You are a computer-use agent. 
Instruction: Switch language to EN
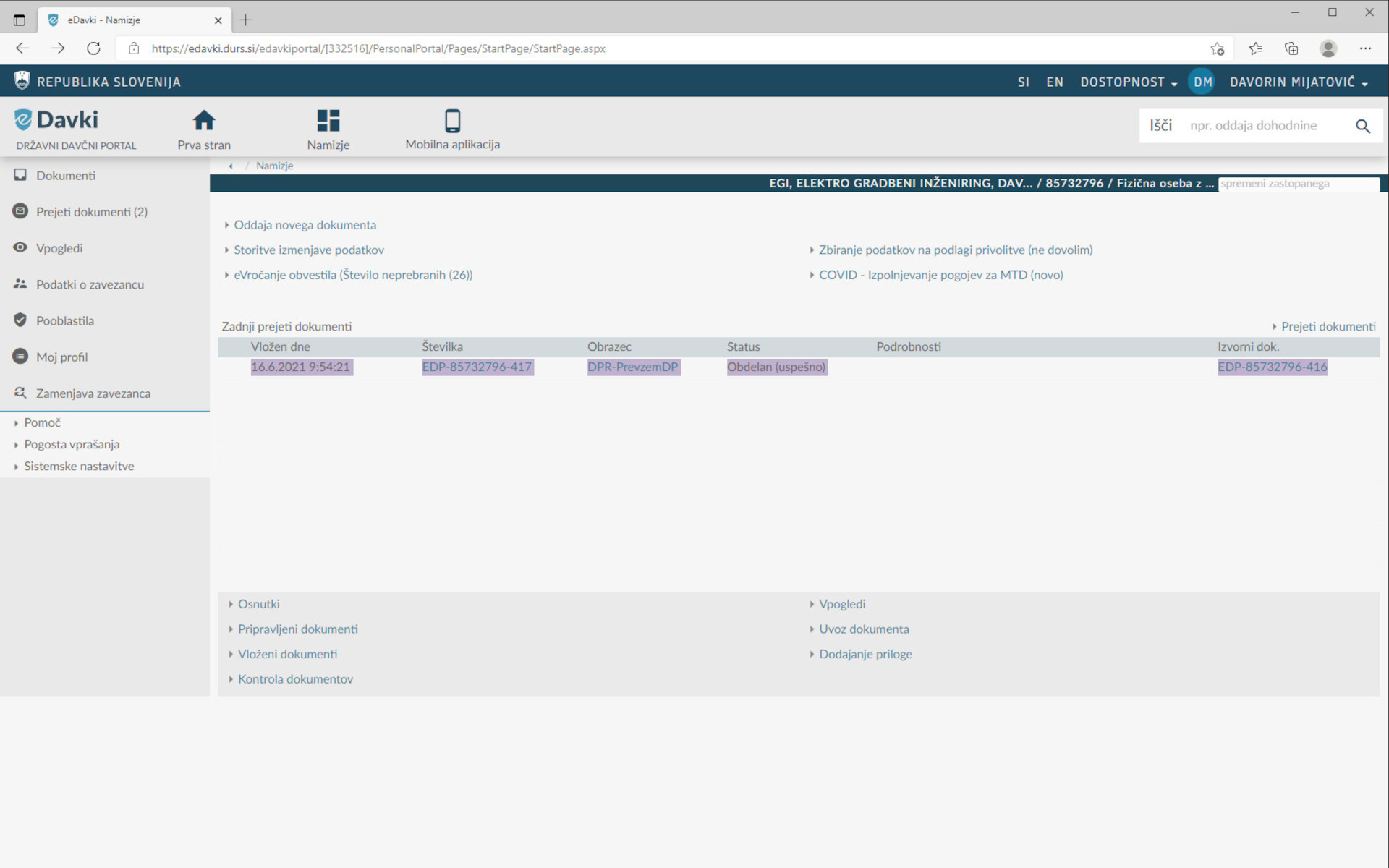click(x=1054, y=82)
